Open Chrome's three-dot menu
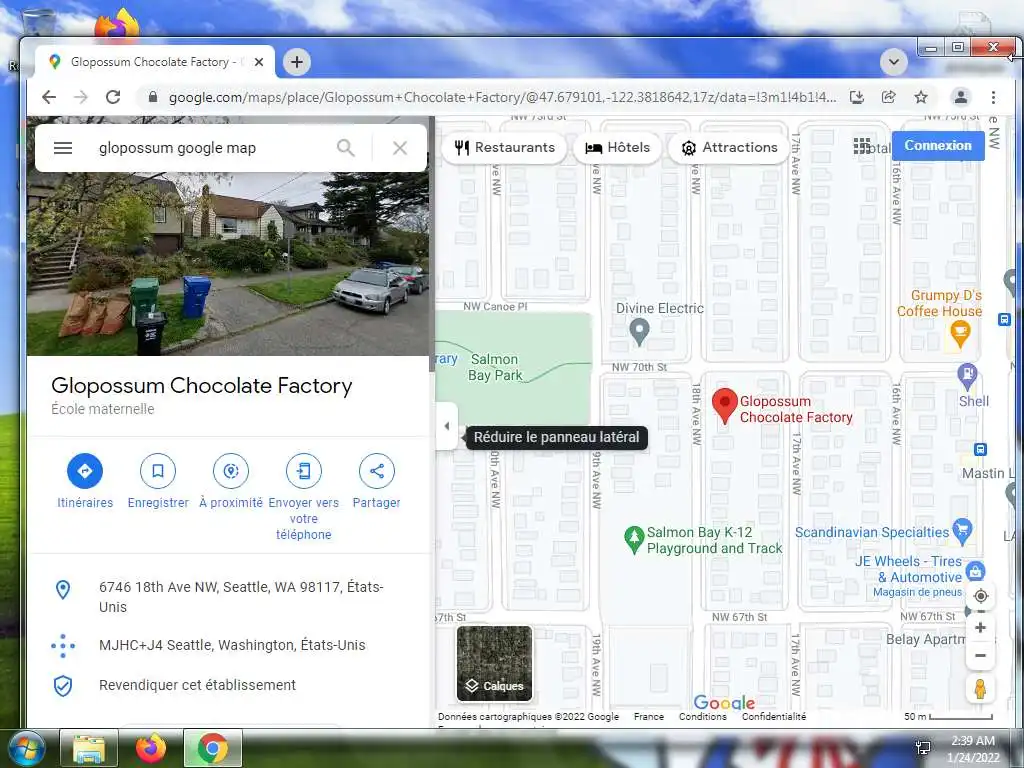The height and width of the screenshot is (768, 1024). (x=993, y=97)
